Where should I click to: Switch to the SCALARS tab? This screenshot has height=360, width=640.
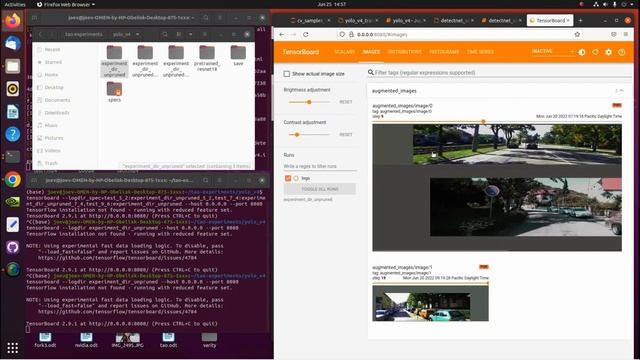tap(344, 52)
